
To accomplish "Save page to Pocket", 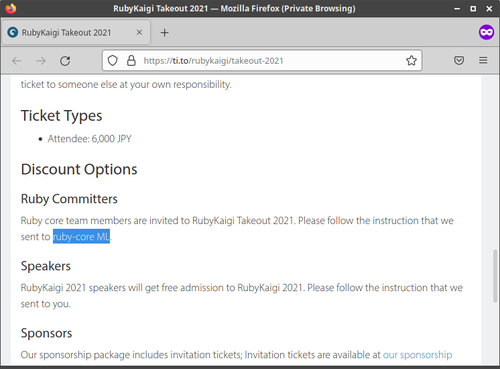I will coord(459,60).
